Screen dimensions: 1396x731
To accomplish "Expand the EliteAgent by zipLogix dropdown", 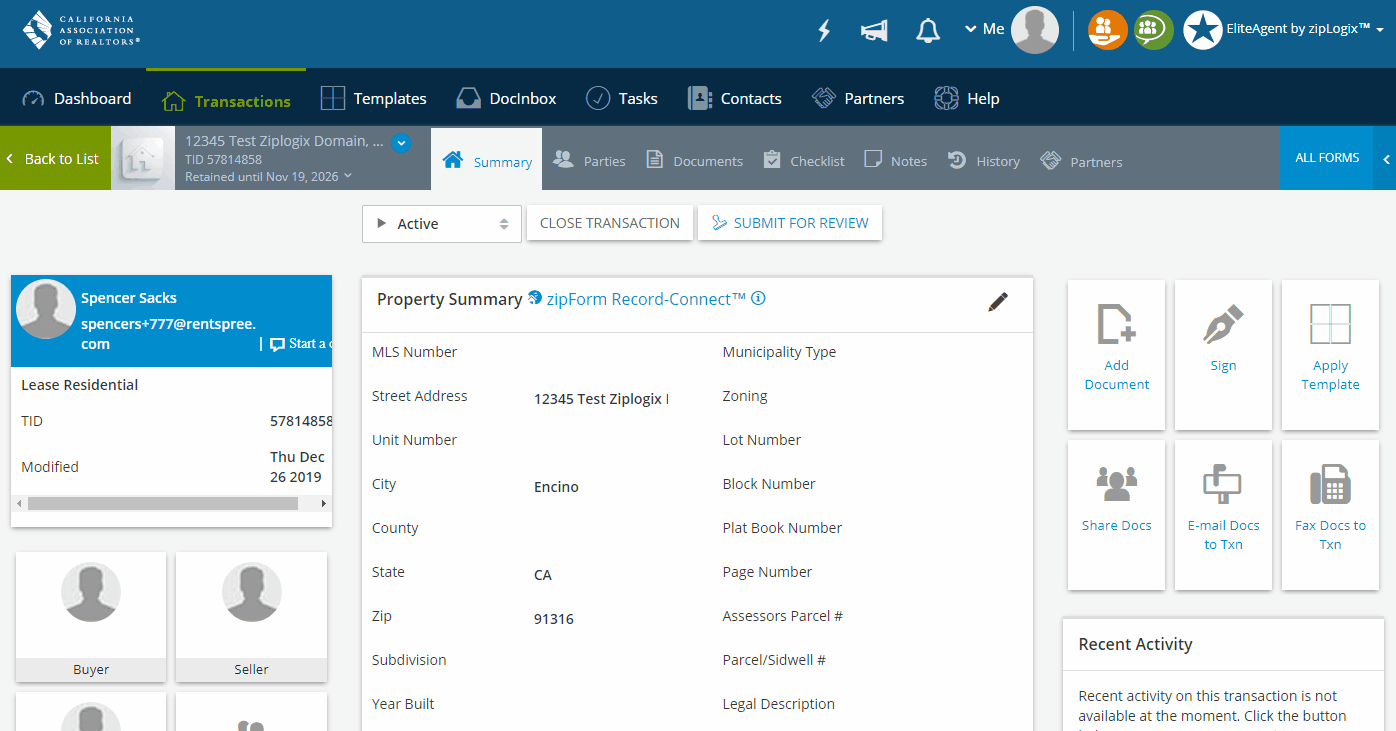I will pos(1380,30).
